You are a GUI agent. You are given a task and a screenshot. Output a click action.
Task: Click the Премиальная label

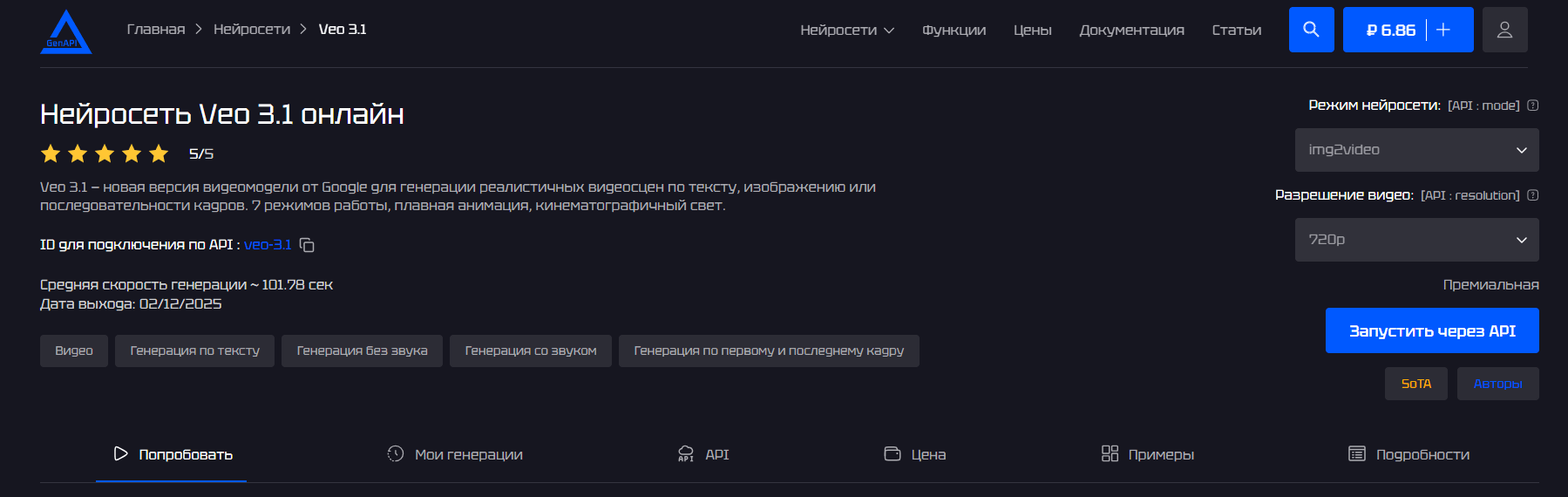coord(1490,285)
